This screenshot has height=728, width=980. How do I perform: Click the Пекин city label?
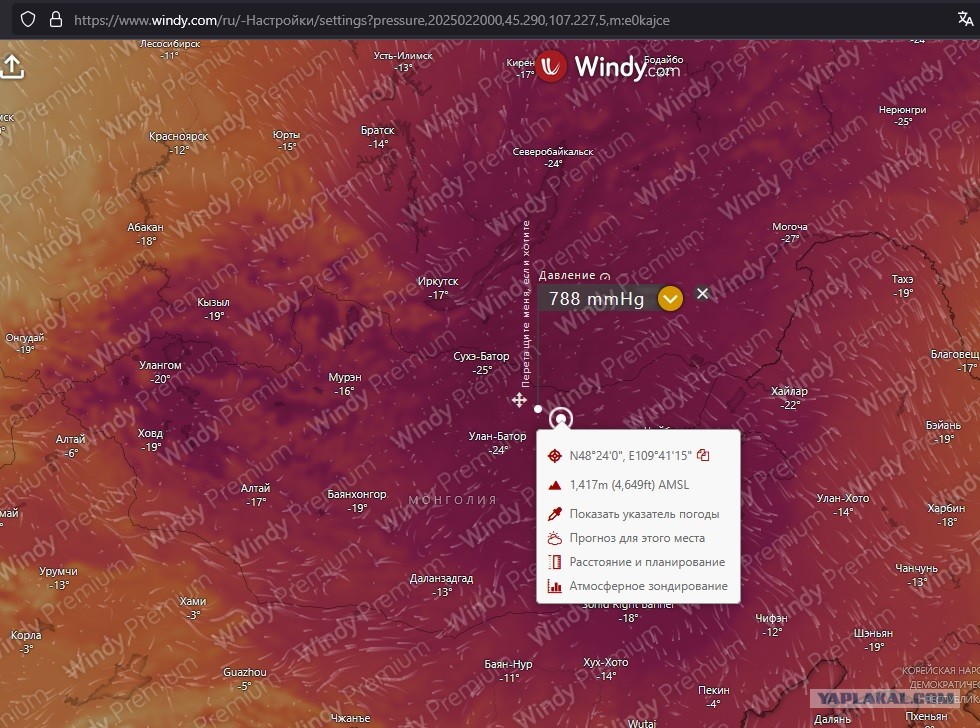pyautogui.click(x=714, y=690)
